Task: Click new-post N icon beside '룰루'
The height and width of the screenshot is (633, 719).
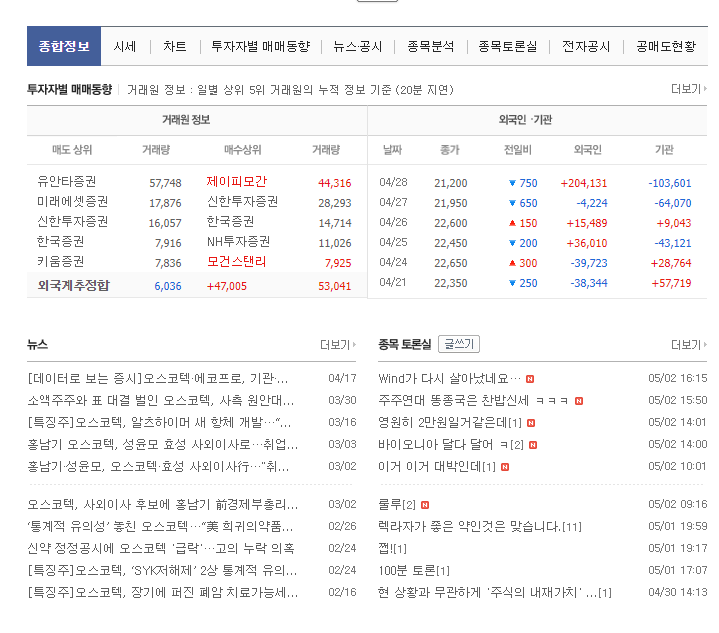Action: coord(425,505)
